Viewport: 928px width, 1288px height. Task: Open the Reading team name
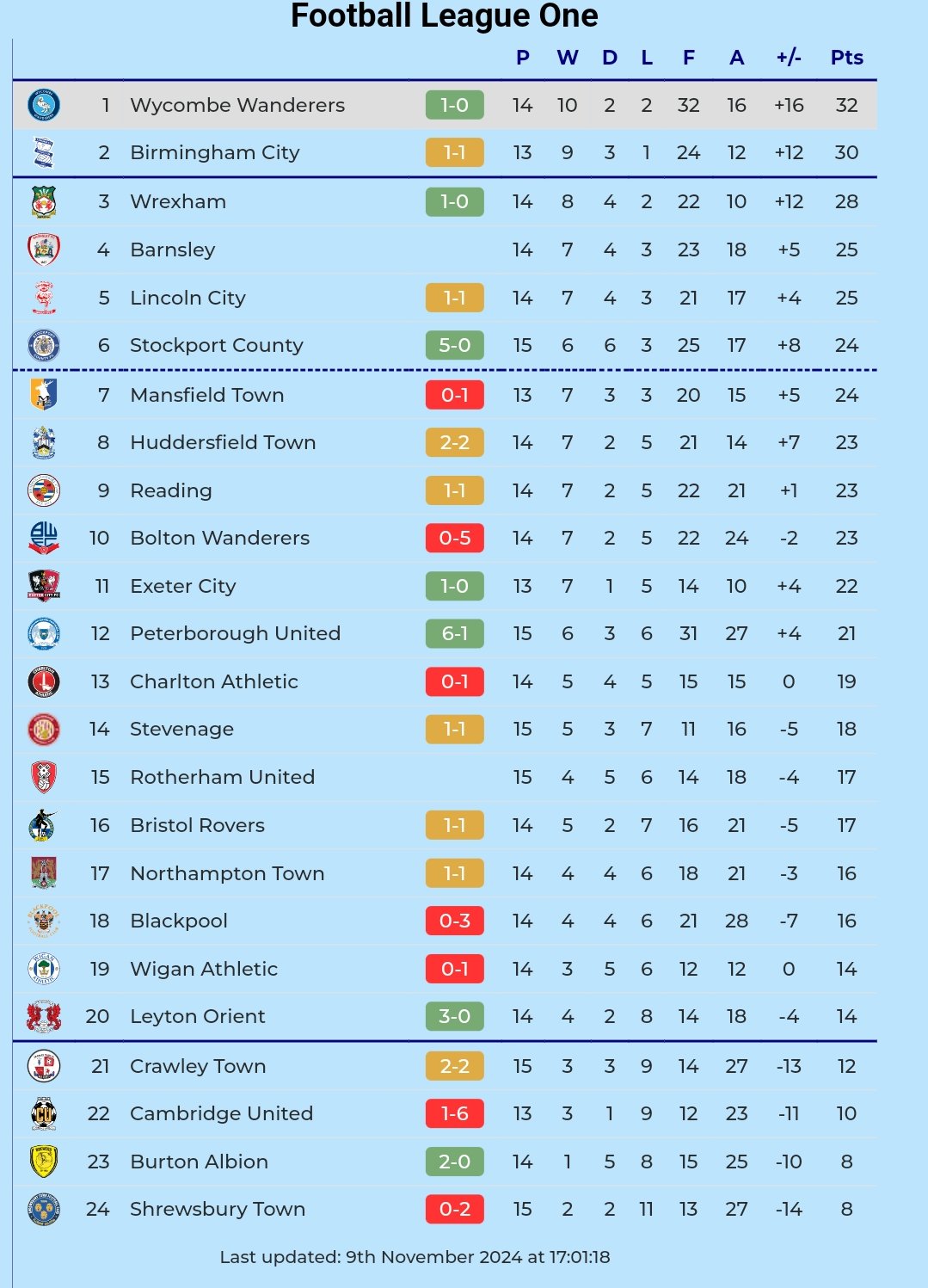point(170,490)
